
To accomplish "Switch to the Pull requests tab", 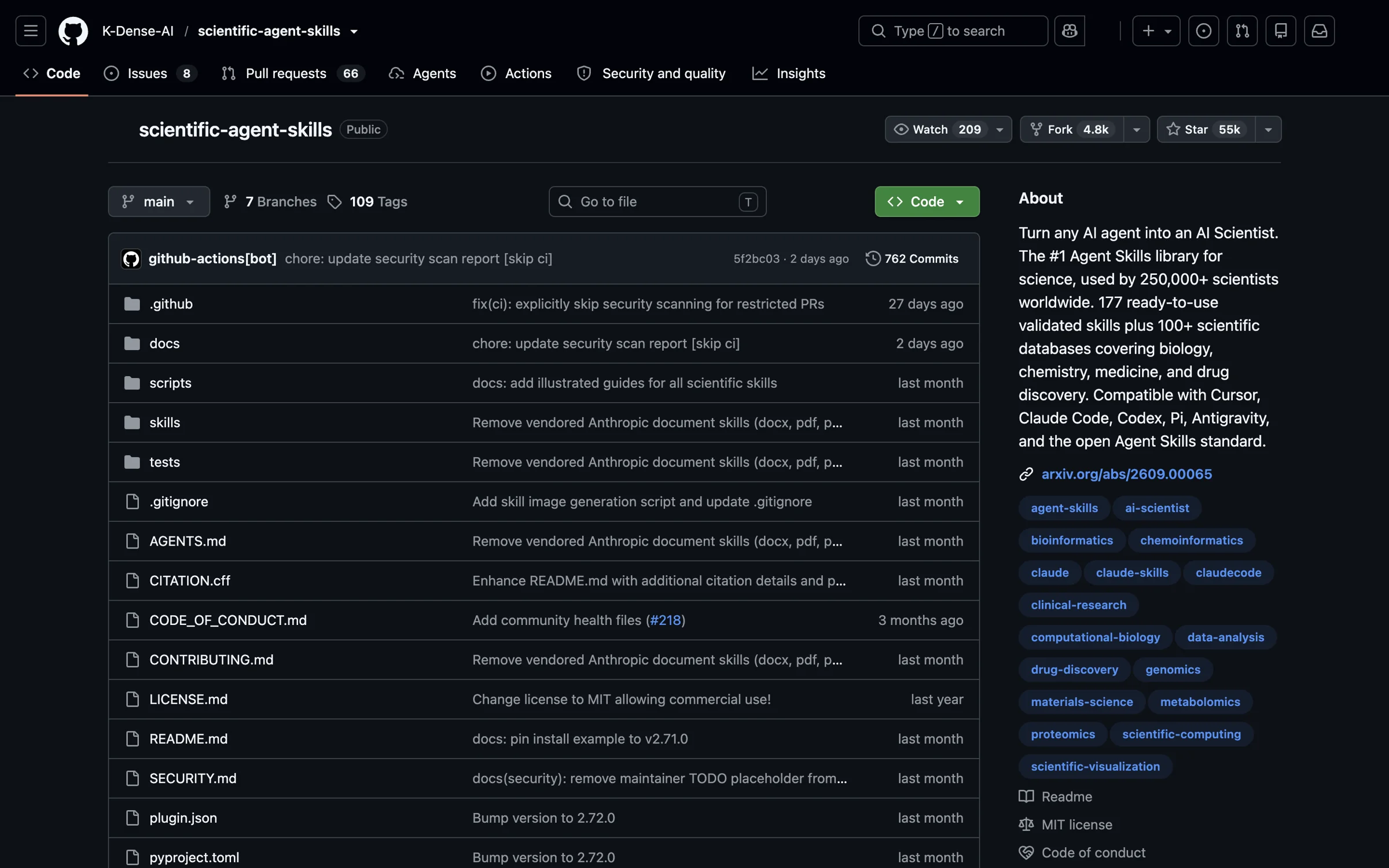I will (292, 73).
